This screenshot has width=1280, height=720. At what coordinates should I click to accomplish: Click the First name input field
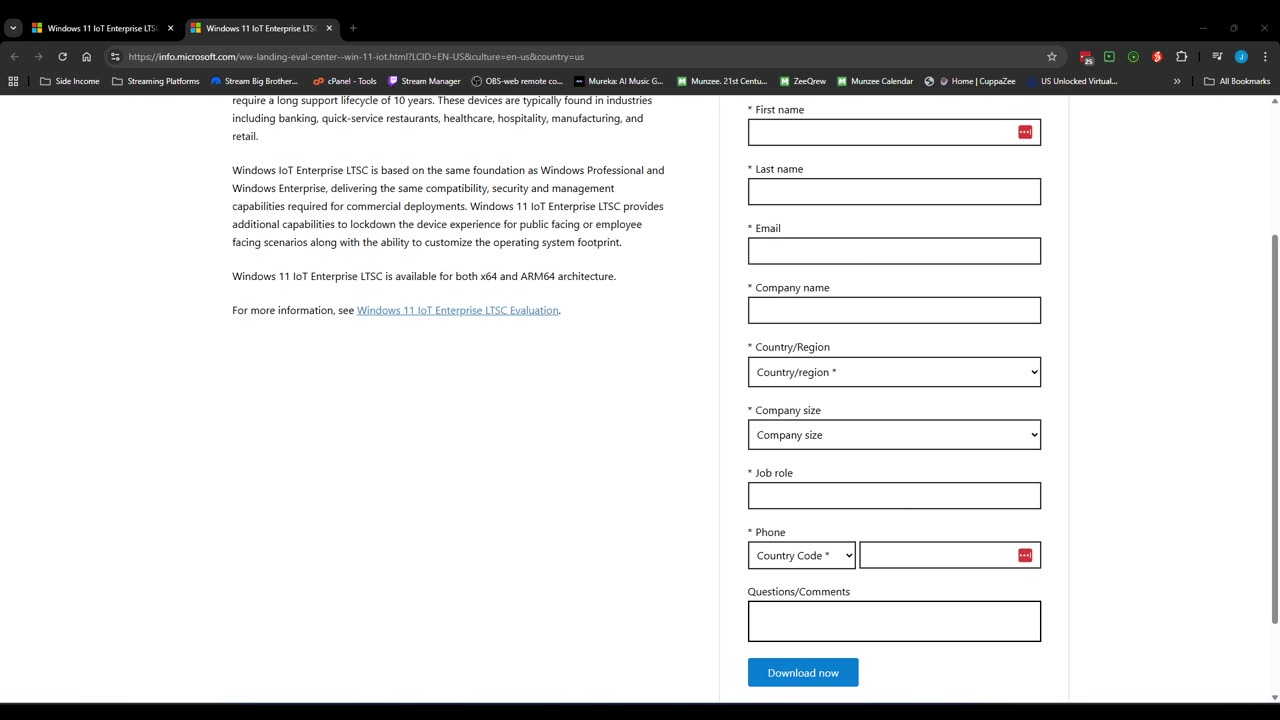(894, 132)
